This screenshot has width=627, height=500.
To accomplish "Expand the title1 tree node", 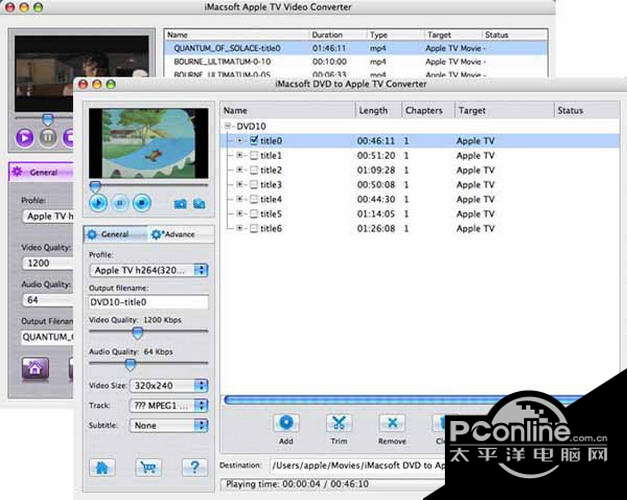I will [x=240, y=155].
